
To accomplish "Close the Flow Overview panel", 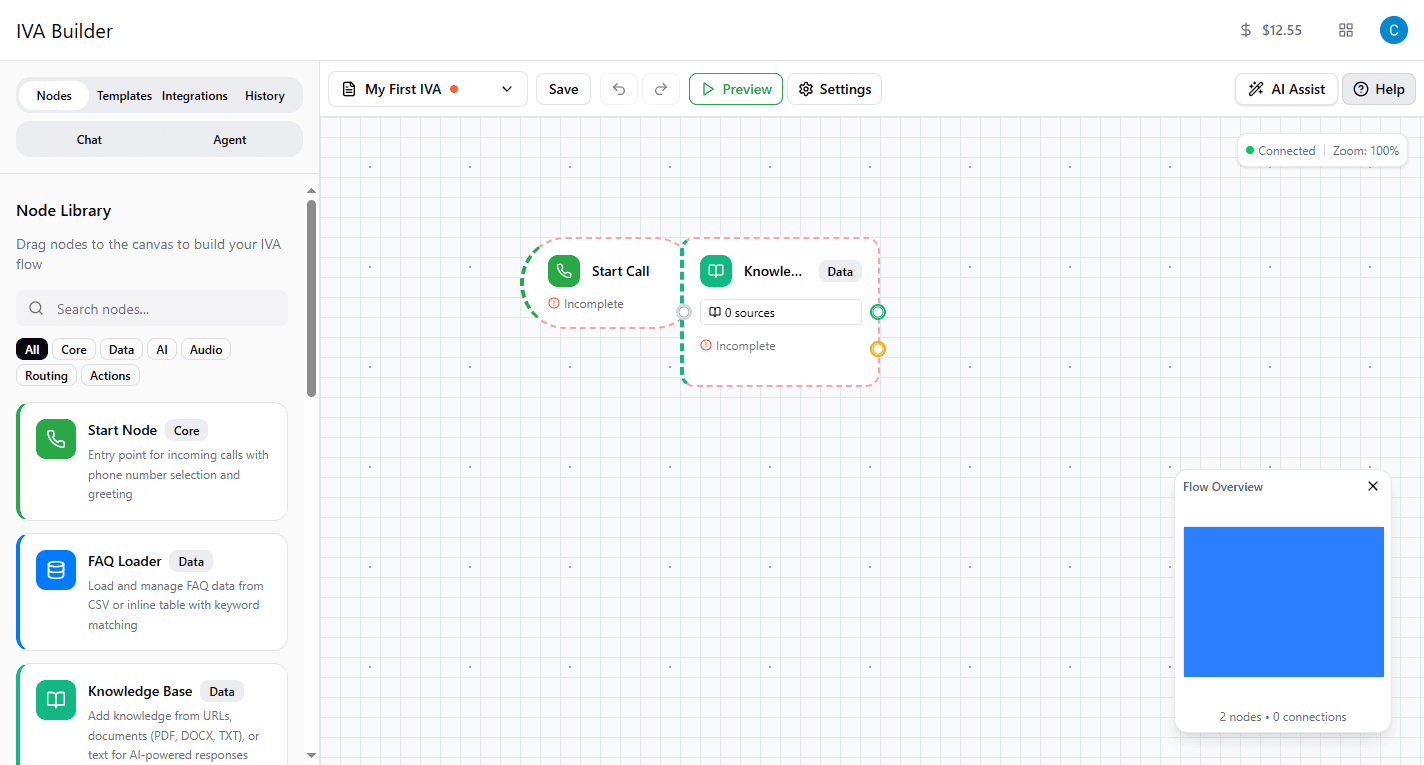I will coord(1372,486).
